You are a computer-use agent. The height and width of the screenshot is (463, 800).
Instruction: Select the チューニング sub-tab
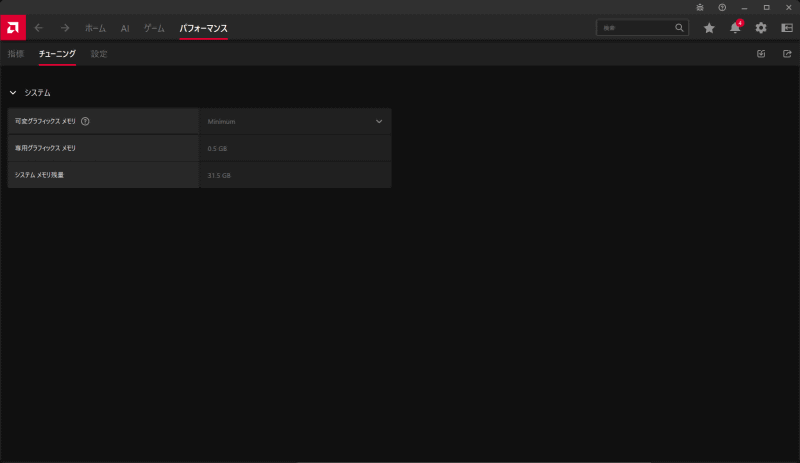pos(57,54)
